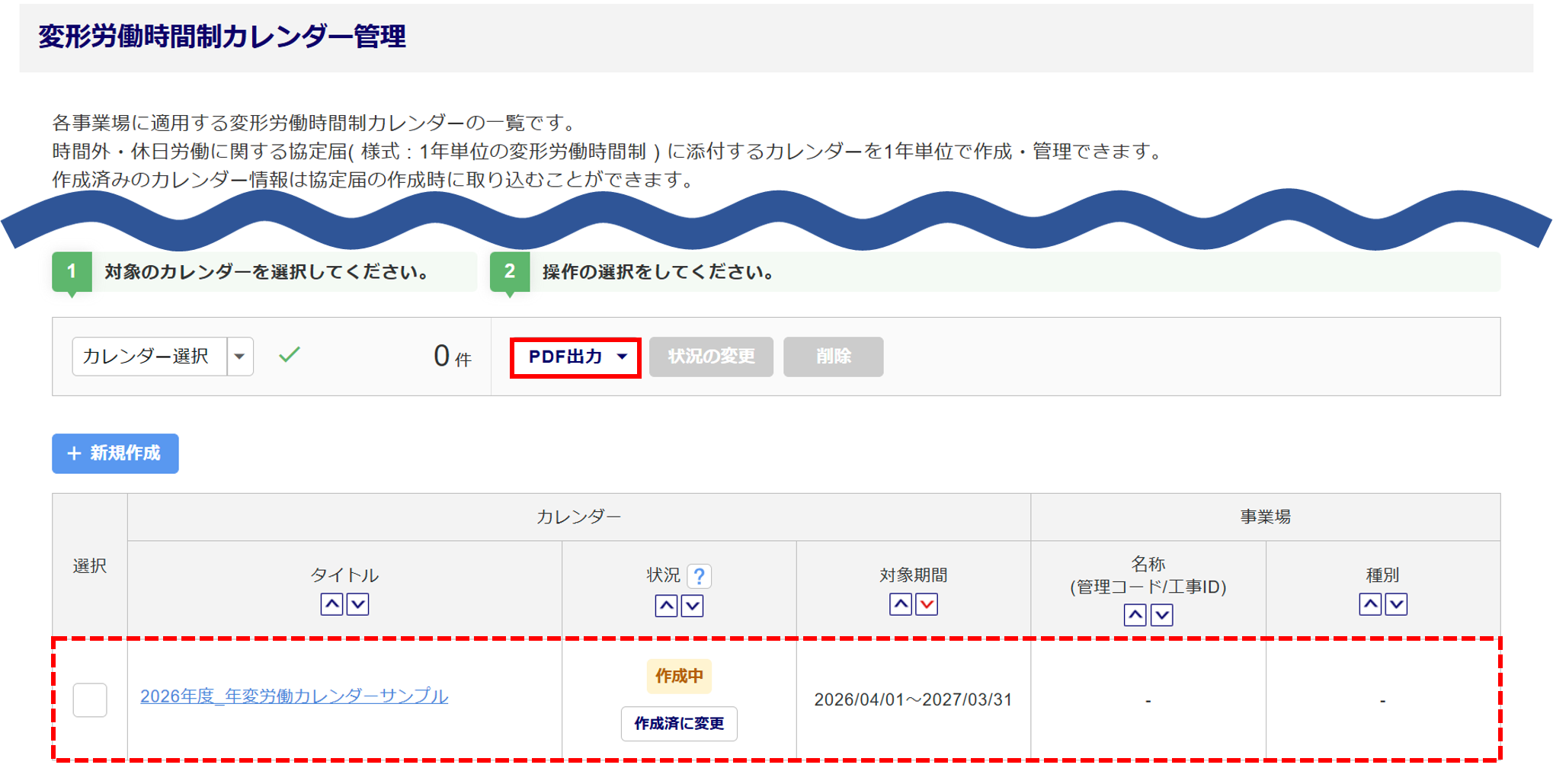
Task: Sort Title column descending
Action: (358, 604)
